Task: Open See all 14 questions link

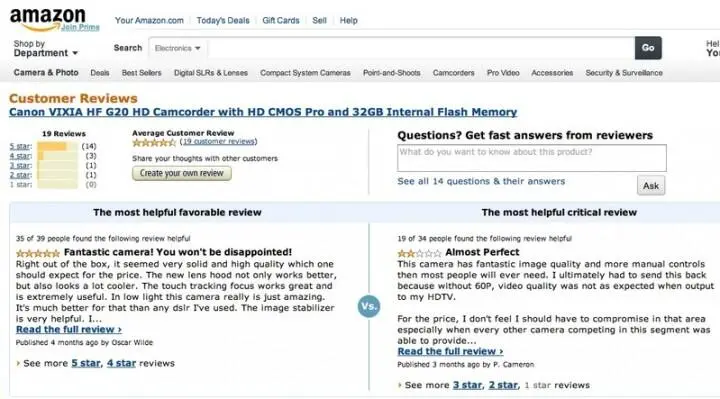Action: tap(481, 181)
